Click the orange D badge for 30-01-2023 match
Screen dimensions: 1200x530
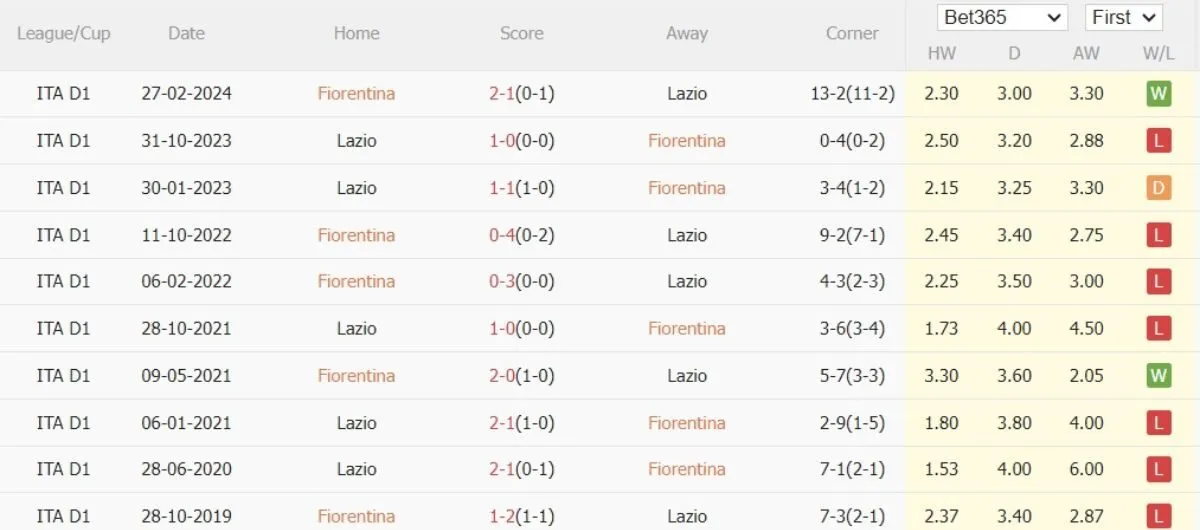[1158, 188]
